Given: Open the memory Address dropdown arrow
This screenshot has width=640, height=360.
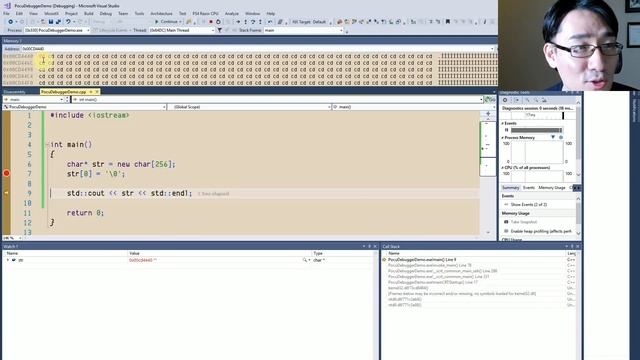Looking at the screenshot, I should [x=492, y=49].
